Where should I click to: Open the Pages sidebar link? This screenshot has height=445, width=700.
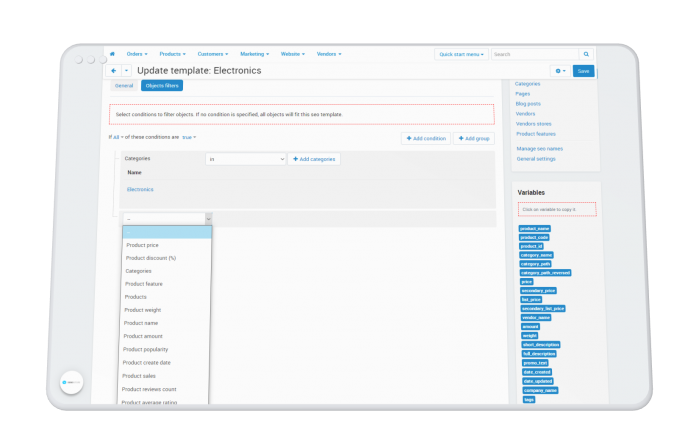(x=522, y=94)
